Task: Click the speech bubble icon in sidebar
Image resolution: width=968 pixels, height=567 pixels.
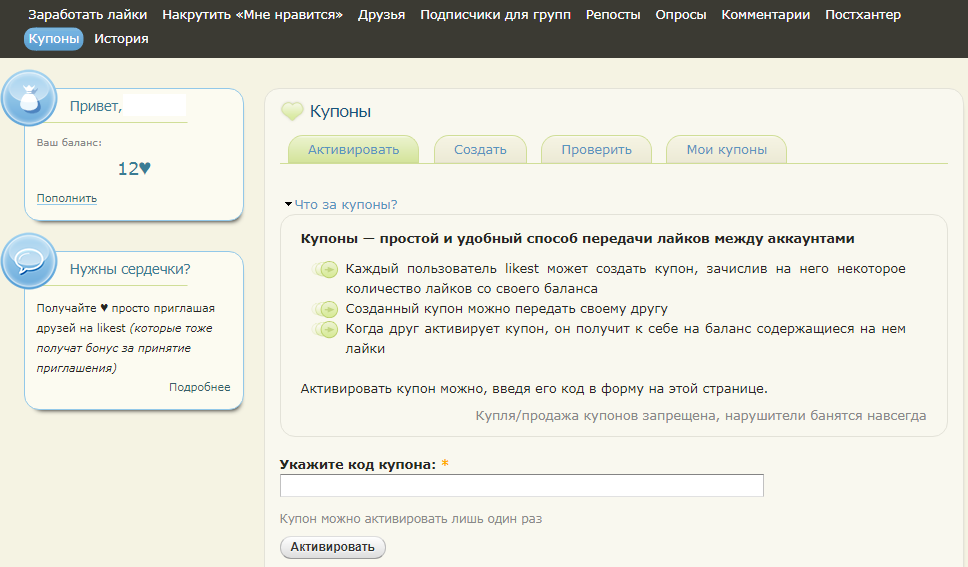Action: click(x=29, y=262)
